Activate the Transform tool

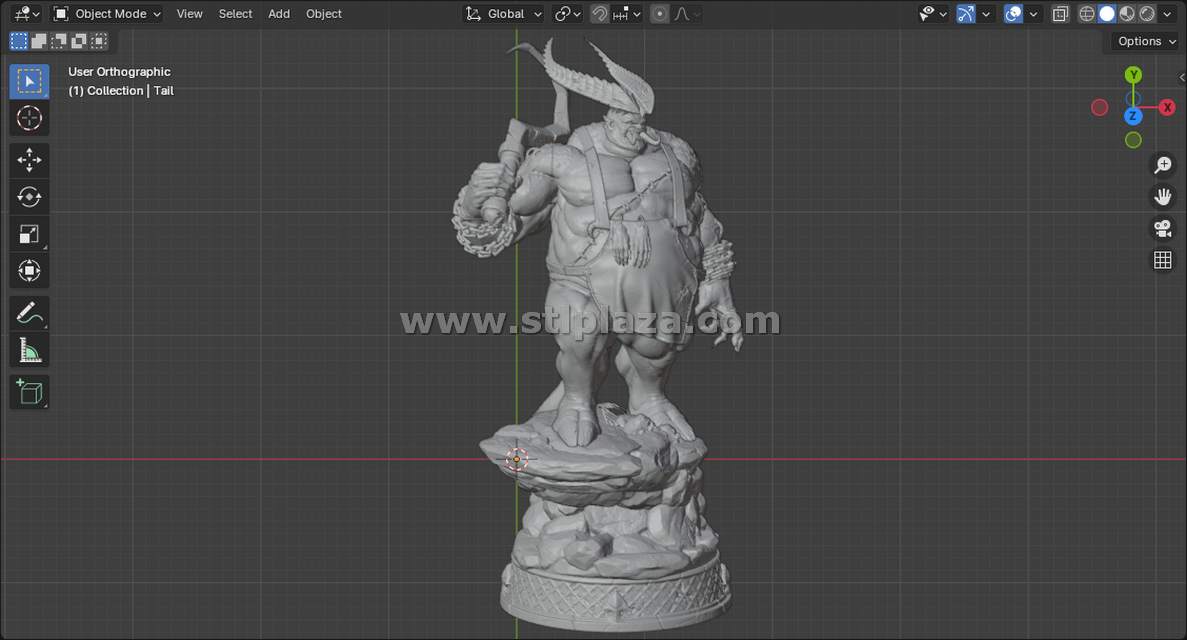pos(30,270)
